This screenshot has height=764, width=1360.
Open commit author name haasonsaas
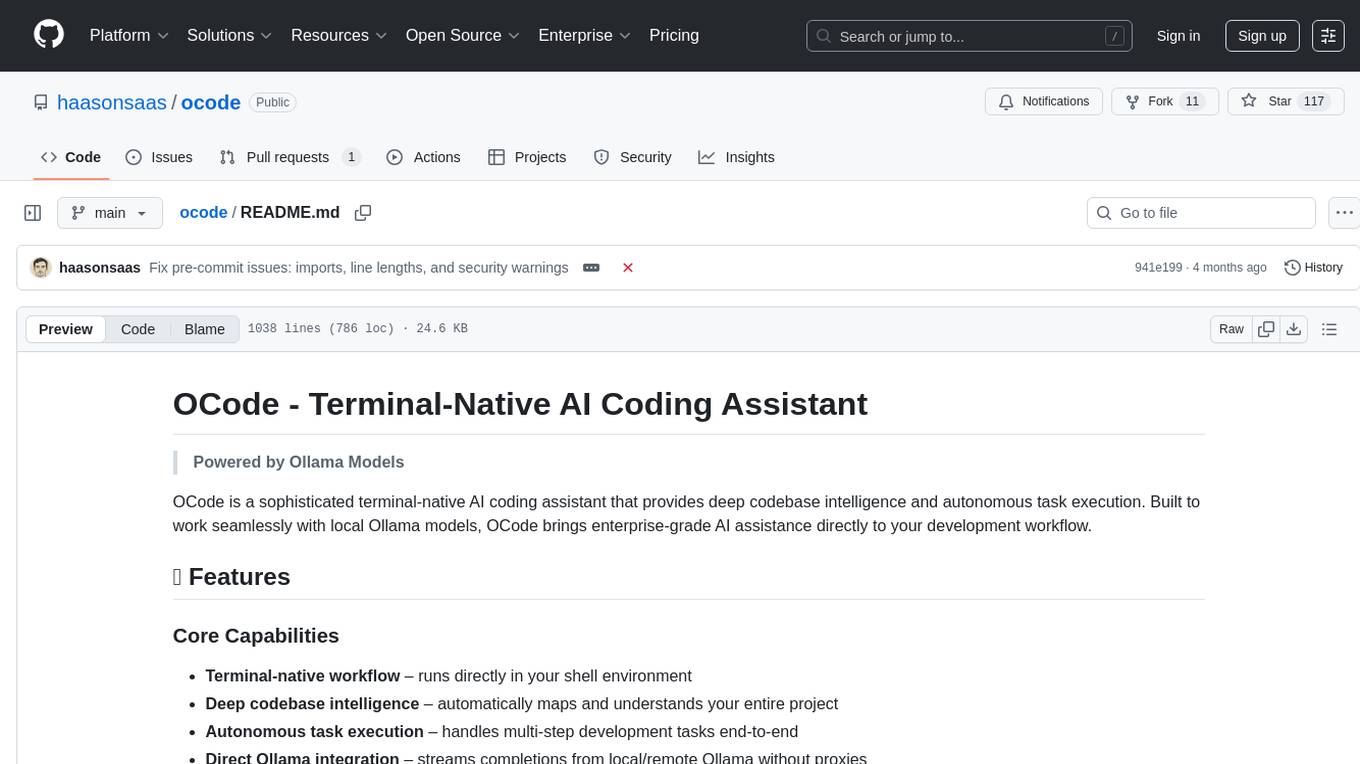click(x=100, y=268)
